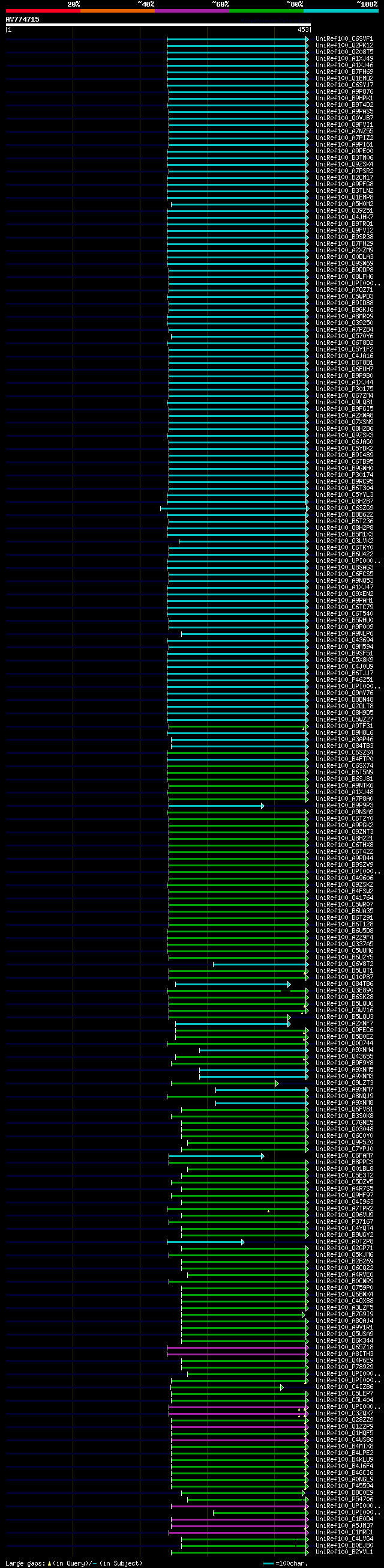Select hit label UniRef100_Q1EMQ2
Screen dimensions: 384x1568
(344, 78)
